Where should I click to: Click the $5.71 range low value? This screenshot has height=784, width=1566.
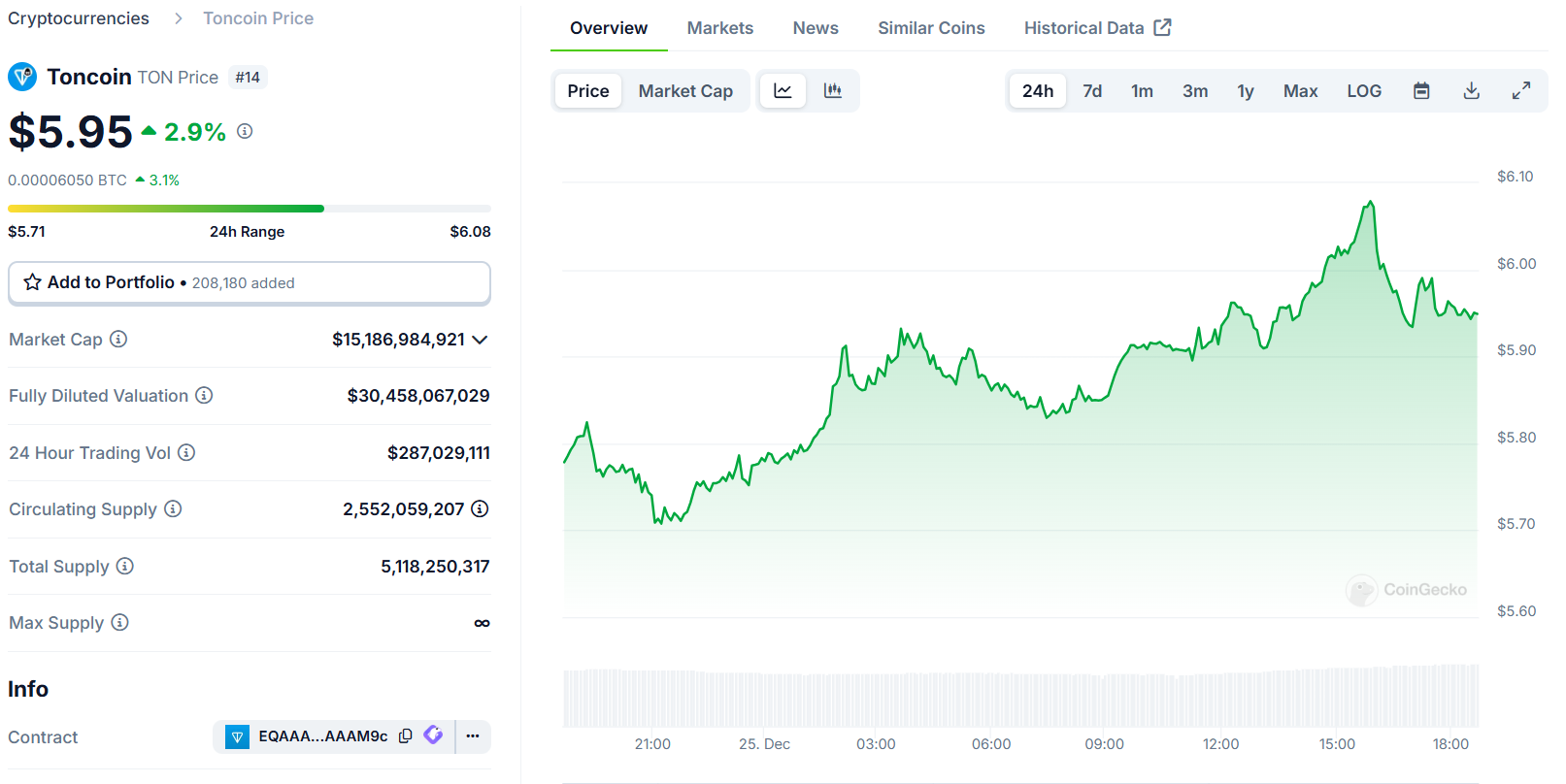[x=26, y=232]
